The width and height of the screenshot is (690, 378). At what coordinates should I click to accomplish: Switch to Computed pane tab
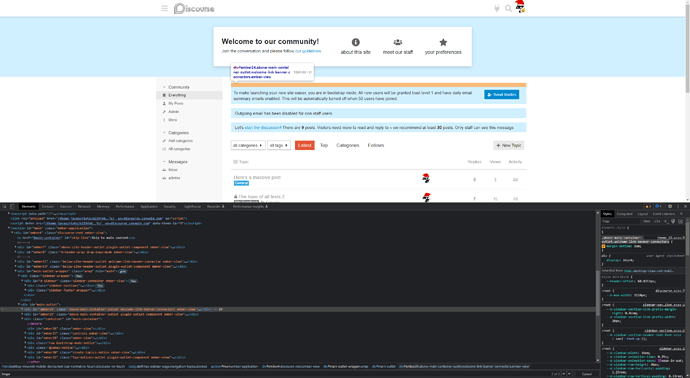pyautogui.click(x=624, y=214)
